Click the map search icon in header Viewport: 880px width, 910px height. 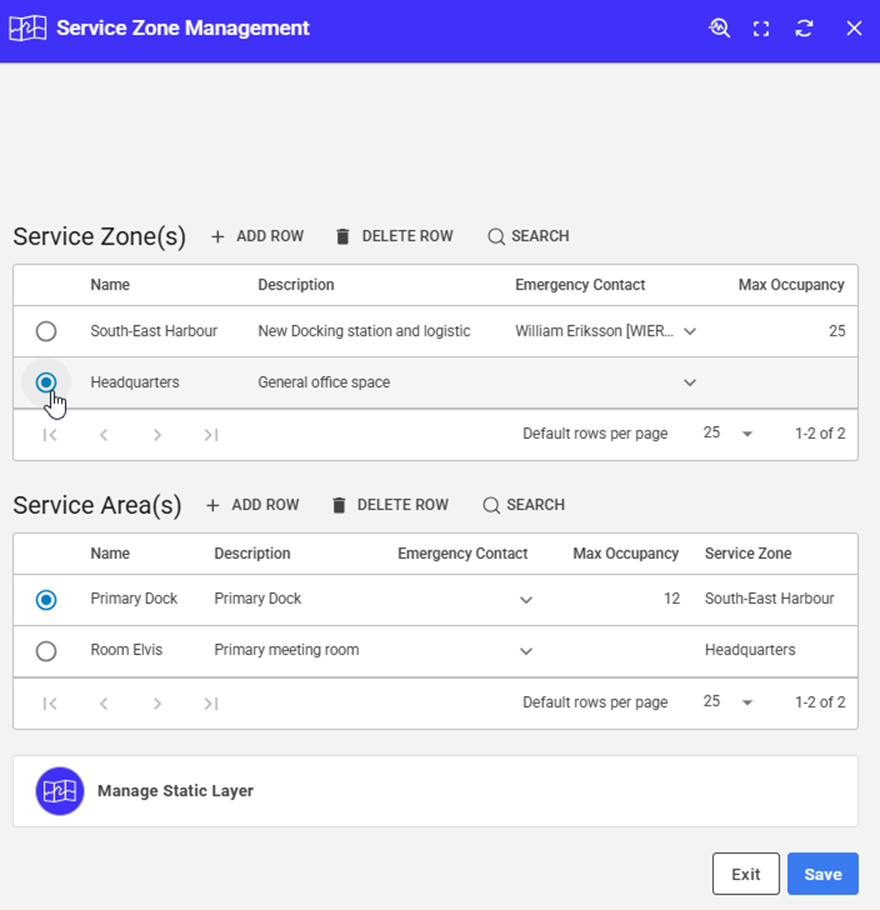[x=719, y=28]
